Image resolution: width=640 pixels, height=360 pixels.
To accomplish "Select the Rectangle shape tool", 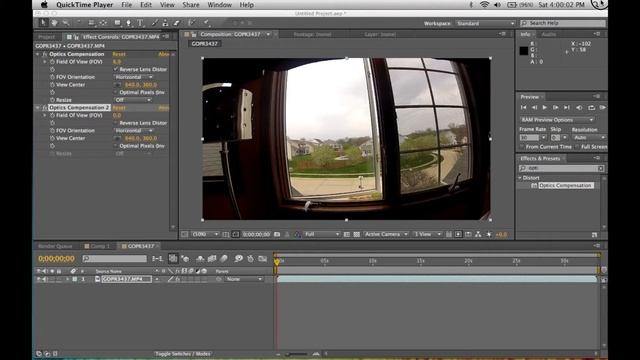I will [x=118, y=23].
